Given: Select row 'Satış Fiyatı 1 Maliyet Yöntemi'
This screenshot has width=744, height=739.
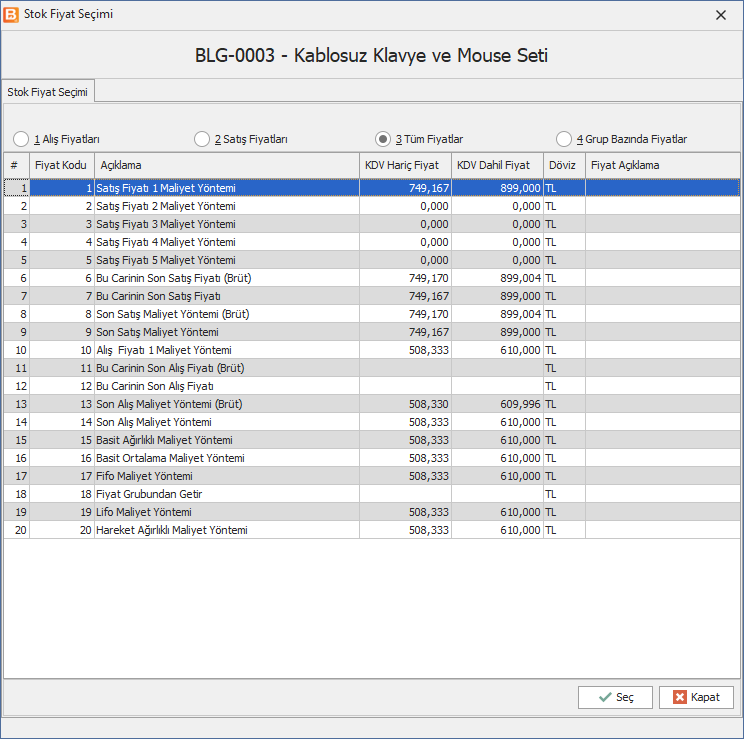Looking at the screenshot, I should (x=372, y=188).
